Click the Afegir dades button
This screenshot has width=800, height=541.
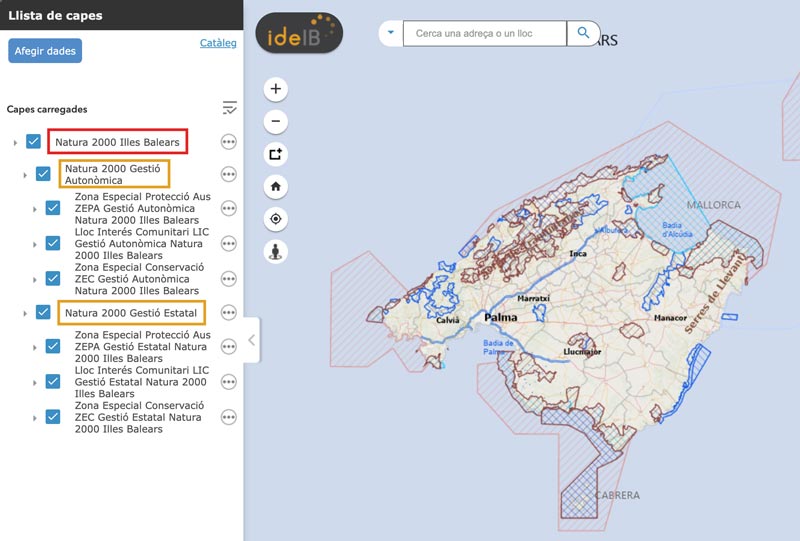point(45,51)
